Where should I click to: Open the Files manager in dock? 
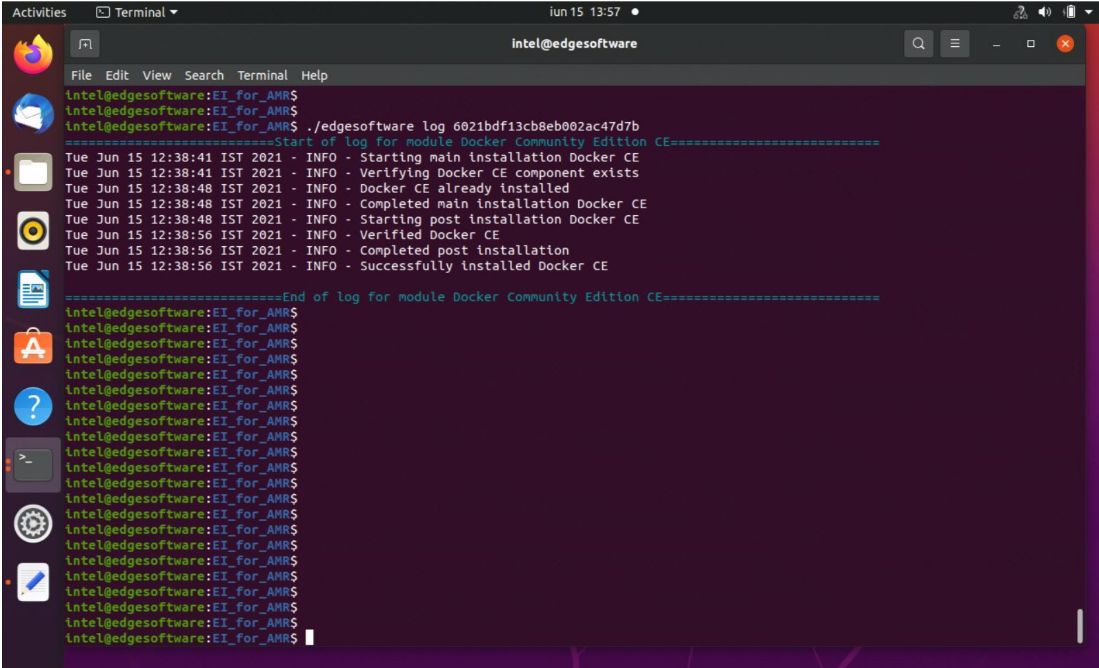[33, 172]
